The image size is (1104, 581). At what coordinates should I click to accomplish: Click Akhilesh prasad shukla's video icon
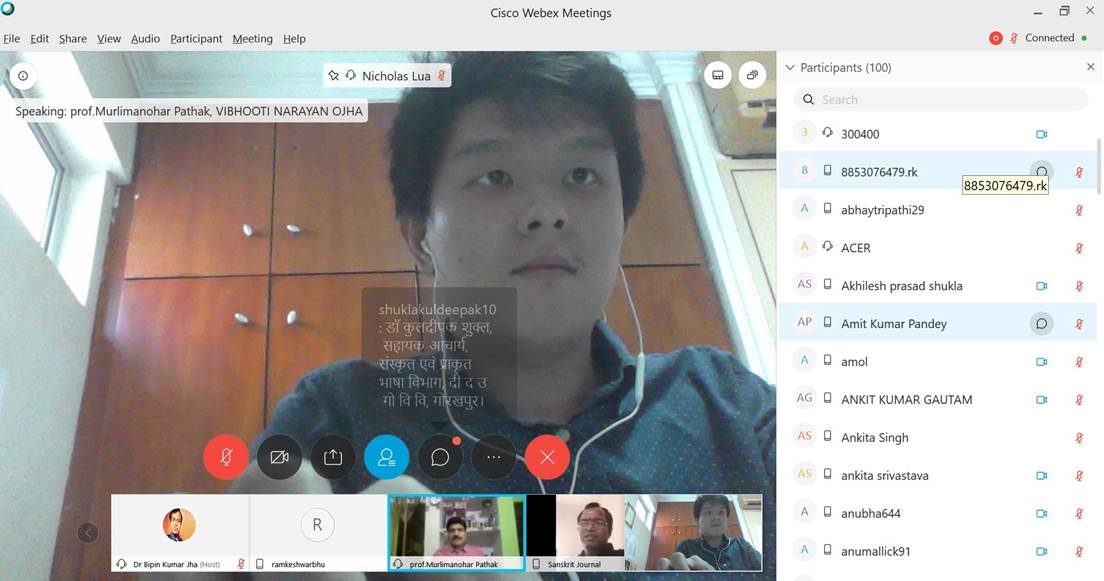point(1042,286)
